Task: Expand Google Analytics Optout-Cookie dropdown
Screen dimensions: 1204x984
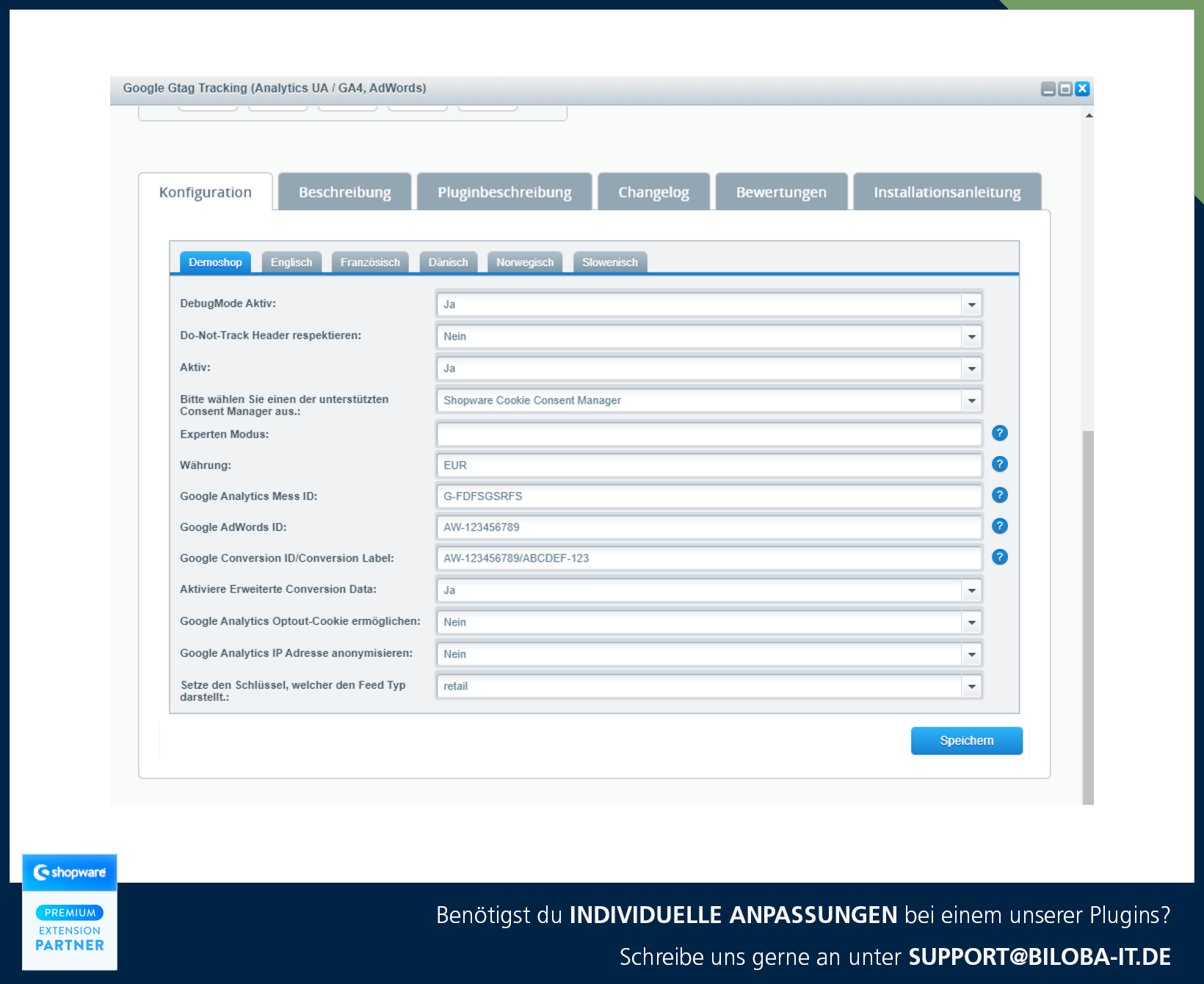Action: pos(971,622)
